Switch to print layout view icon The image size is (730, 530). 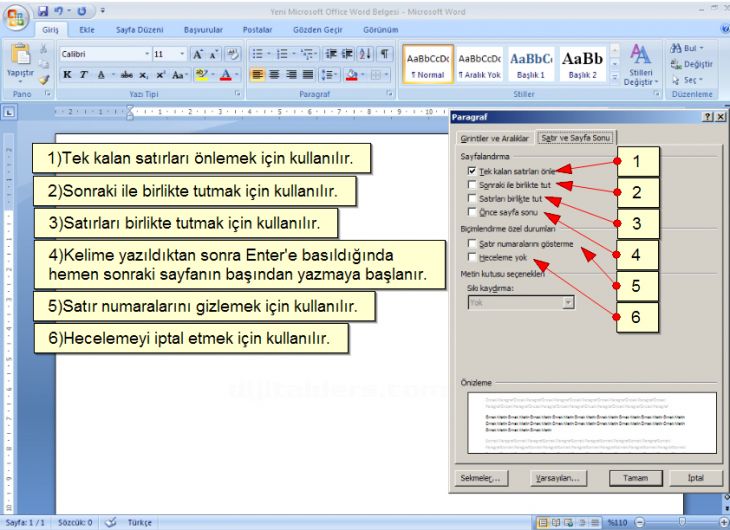click(x=542, y=523)
